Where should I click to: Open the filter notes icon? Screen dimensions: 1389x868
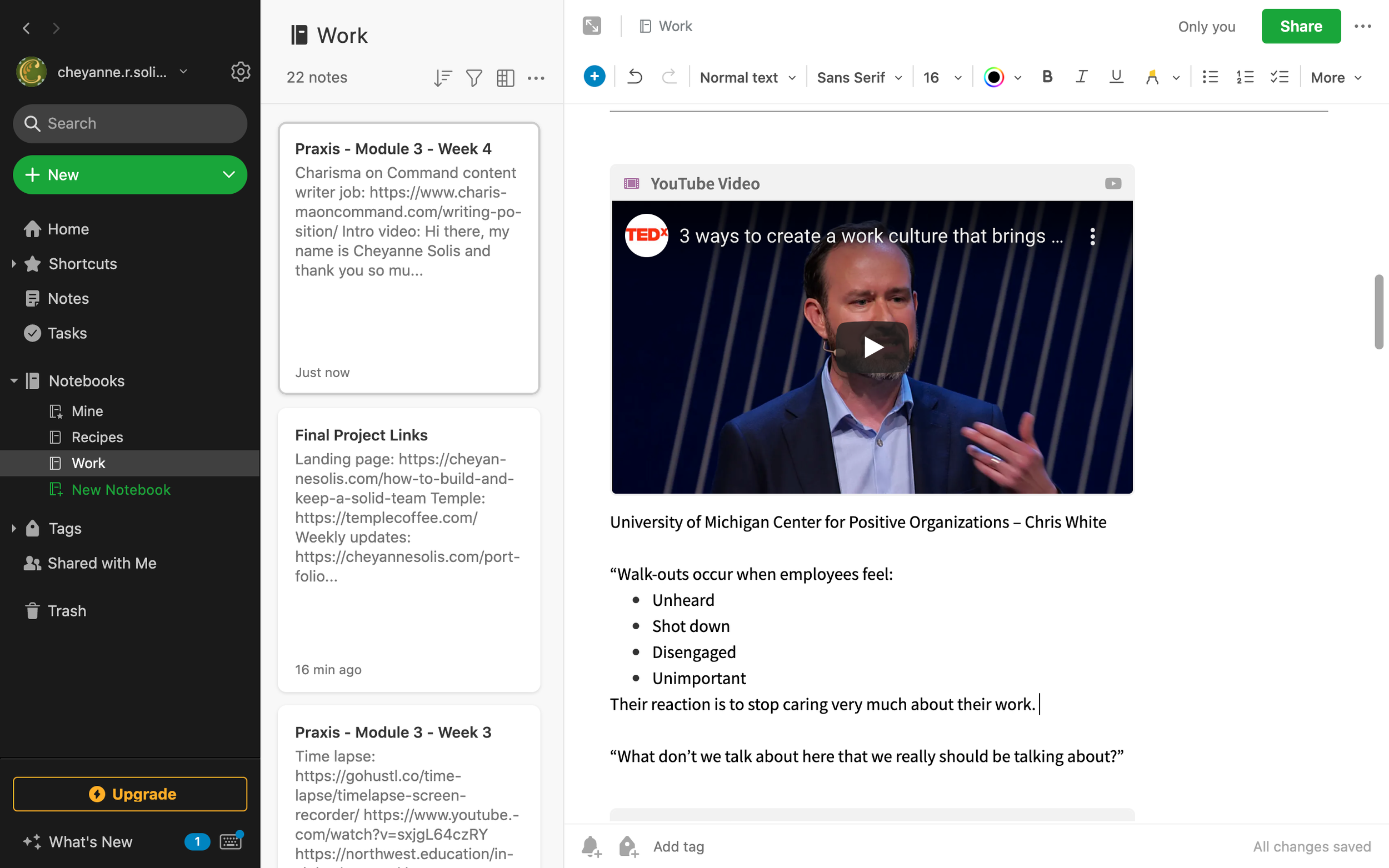[474, 78]
